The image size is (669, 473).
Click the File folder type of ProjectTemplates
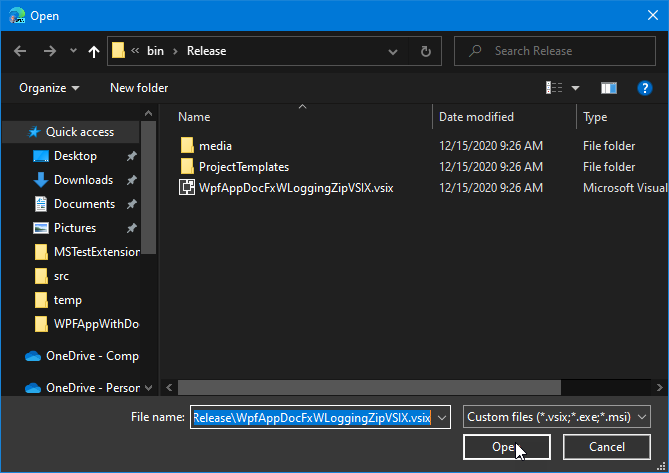click(609, 167)
